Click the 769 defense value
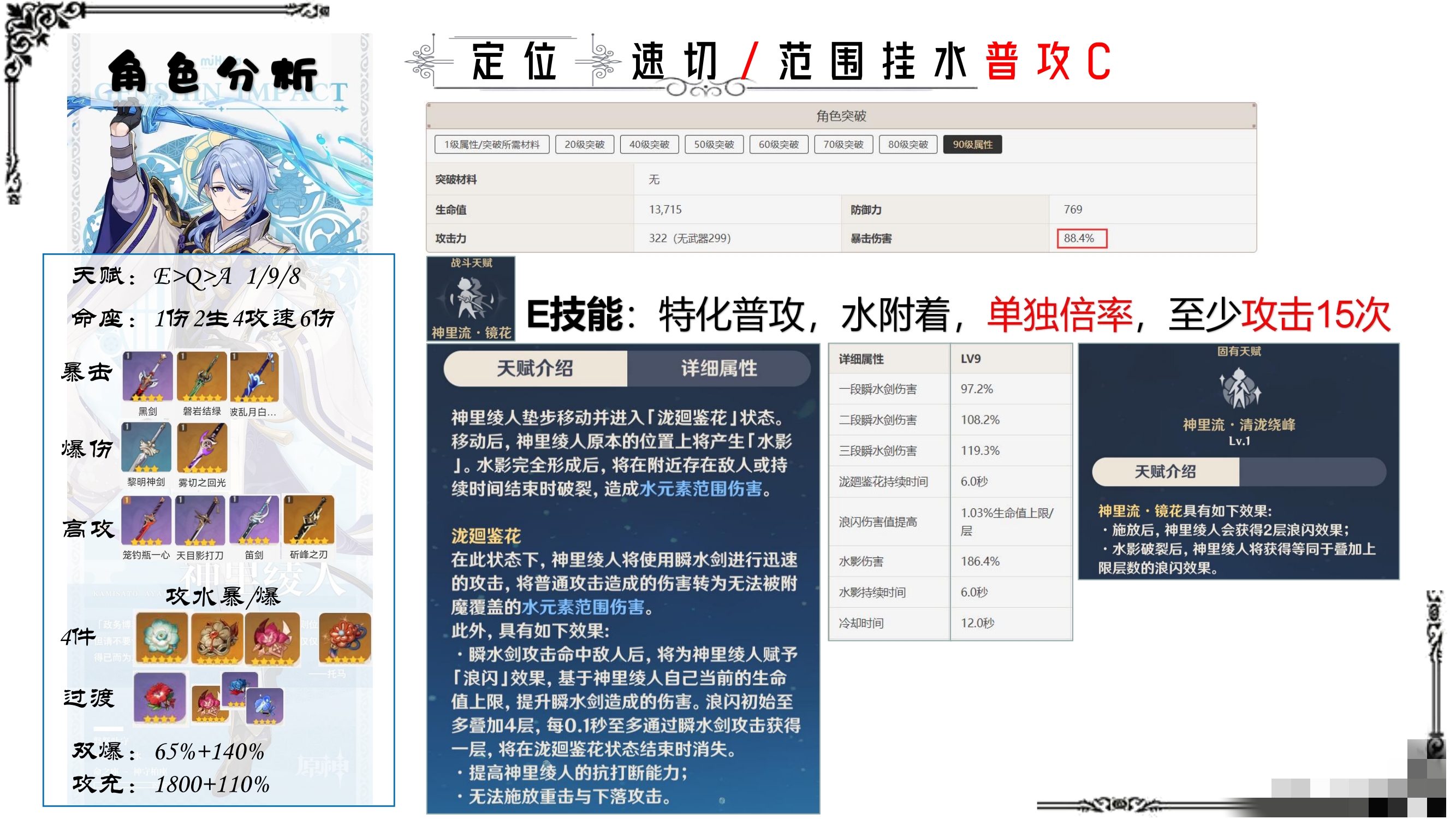 coord(1073,210)
